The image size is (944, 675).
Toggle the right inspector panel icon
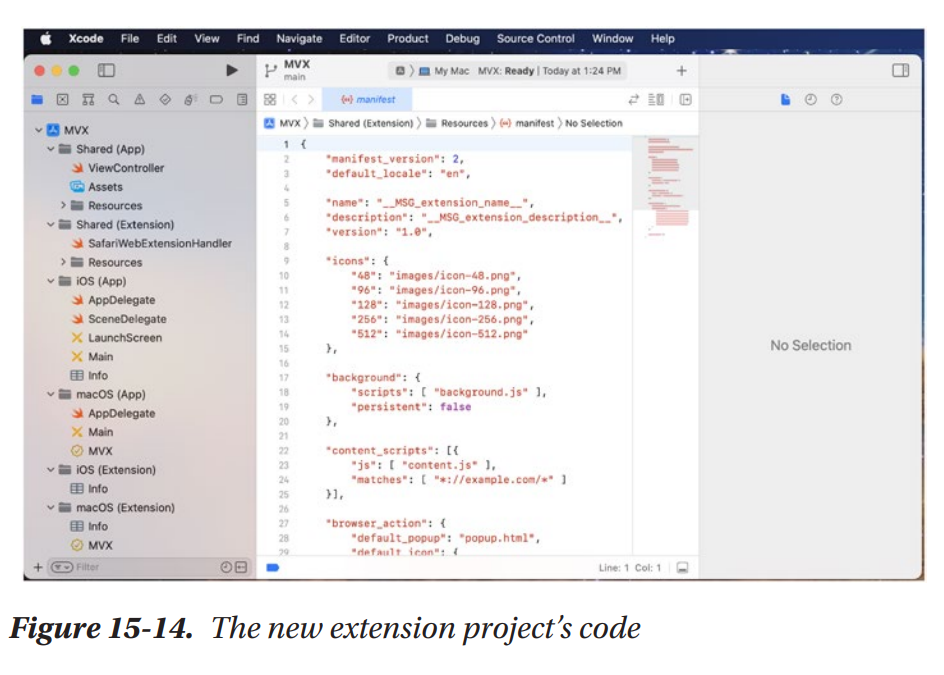(900, 71)
